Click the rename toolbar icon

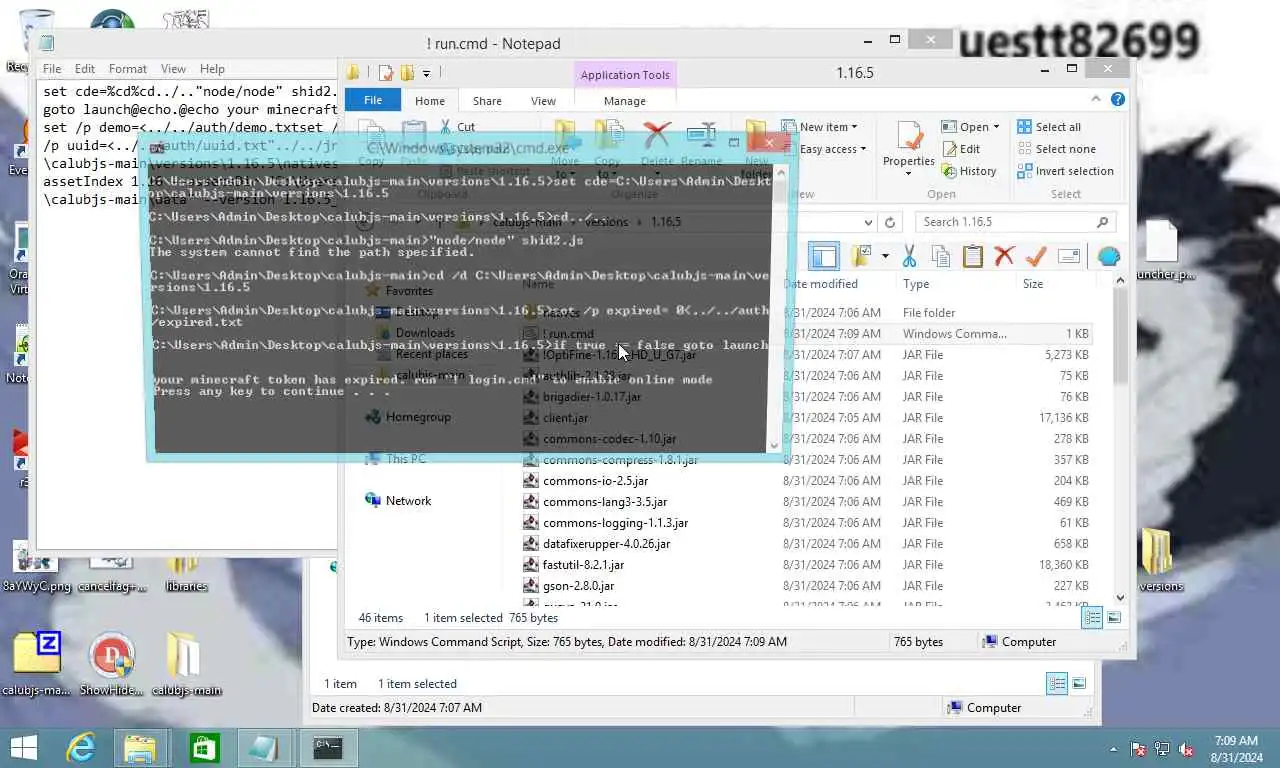click(x=1068, y=257)
